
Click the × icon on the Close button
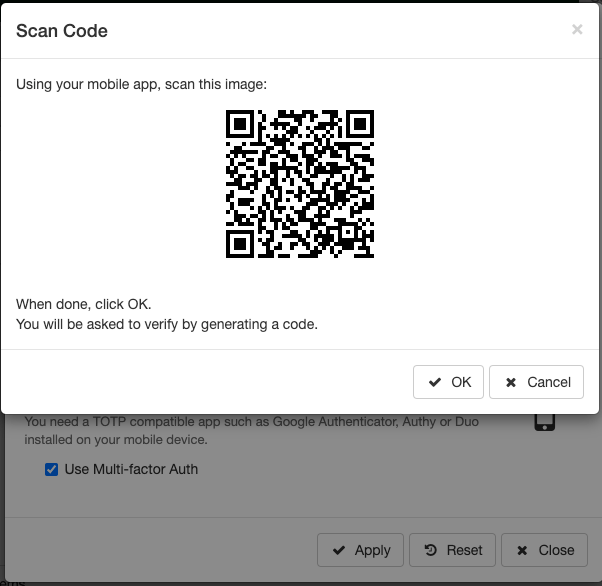[522, 550]
